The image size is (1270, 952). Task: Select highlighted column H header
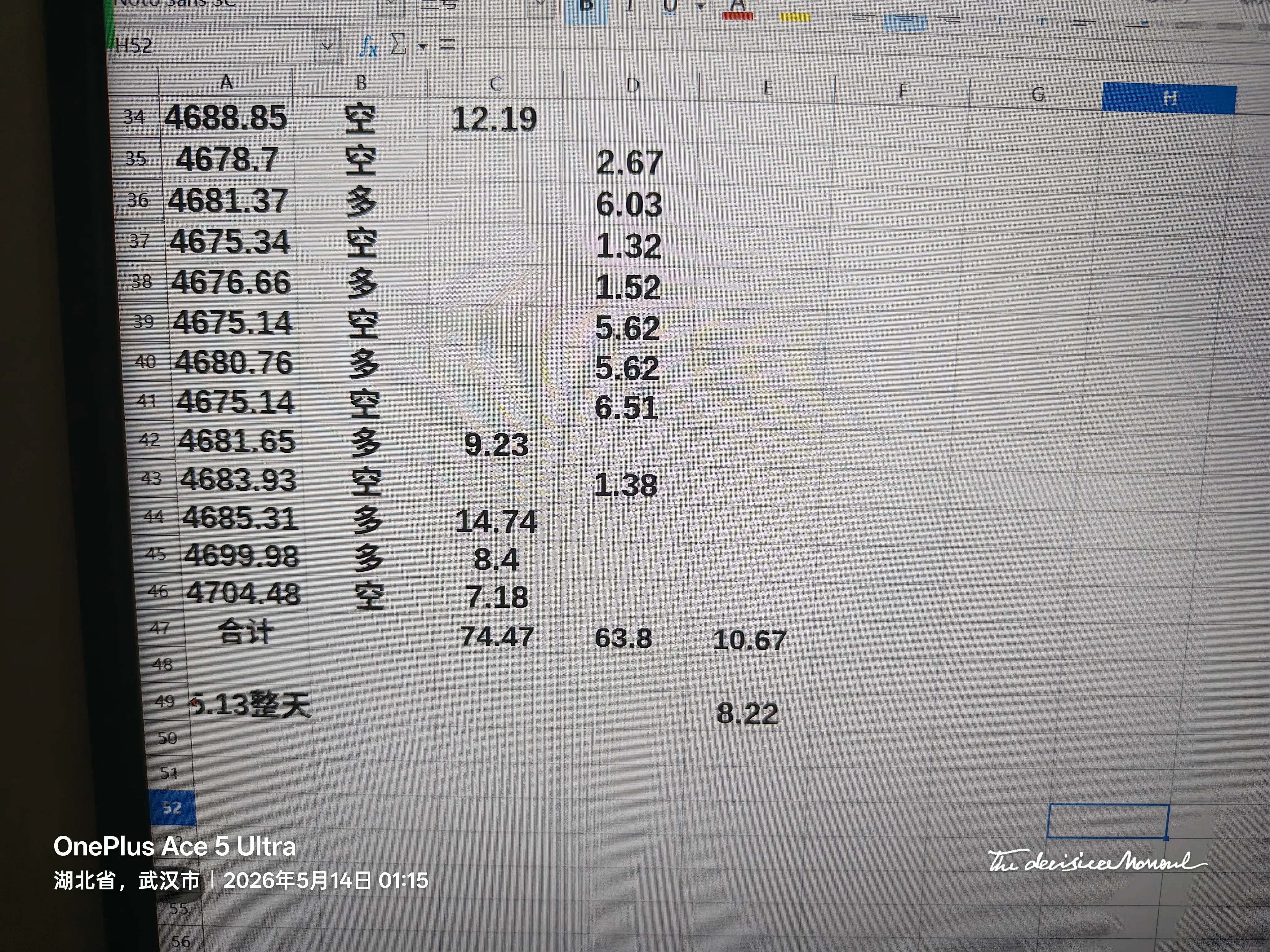click(x=1170, y=98)
